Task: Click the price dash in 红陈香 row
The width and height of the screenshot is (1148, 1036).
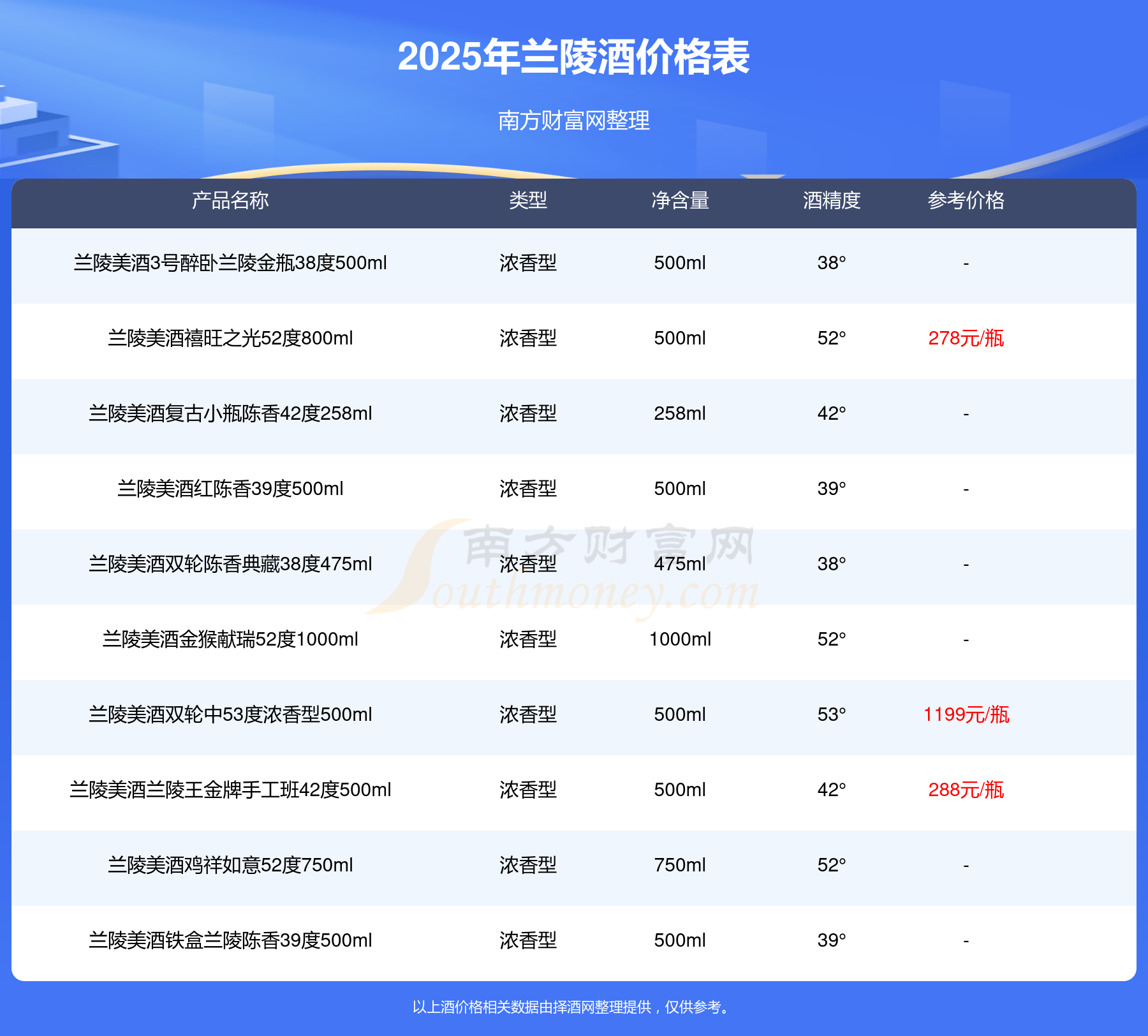Action: (966, 489)
